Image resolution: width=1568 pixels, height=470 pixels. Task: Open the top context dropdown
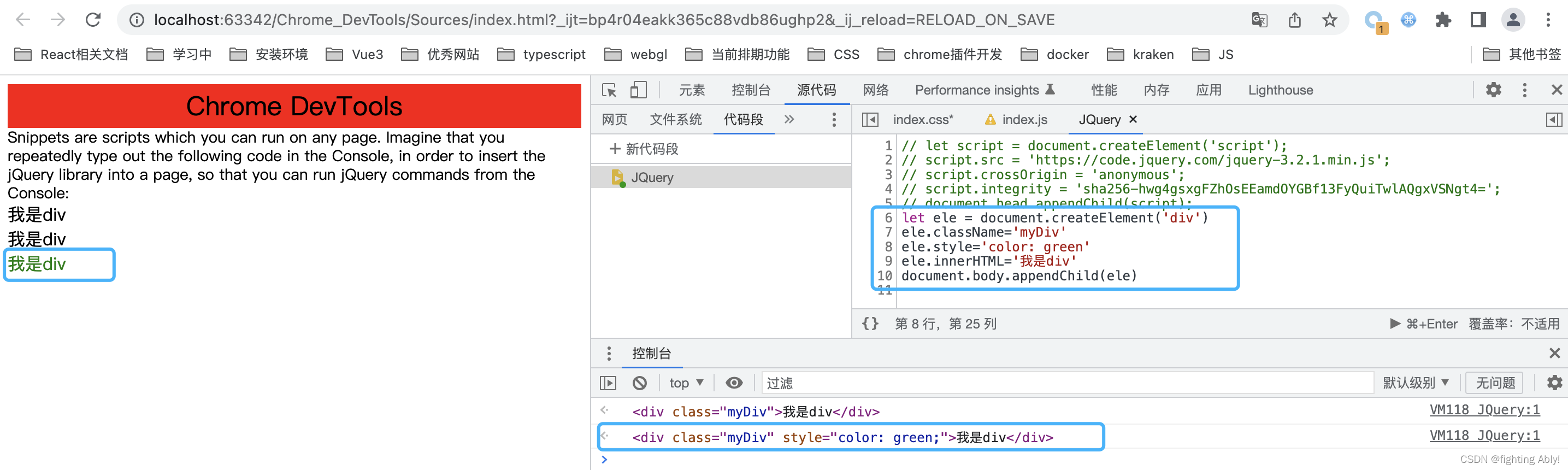tap(686, 383)
